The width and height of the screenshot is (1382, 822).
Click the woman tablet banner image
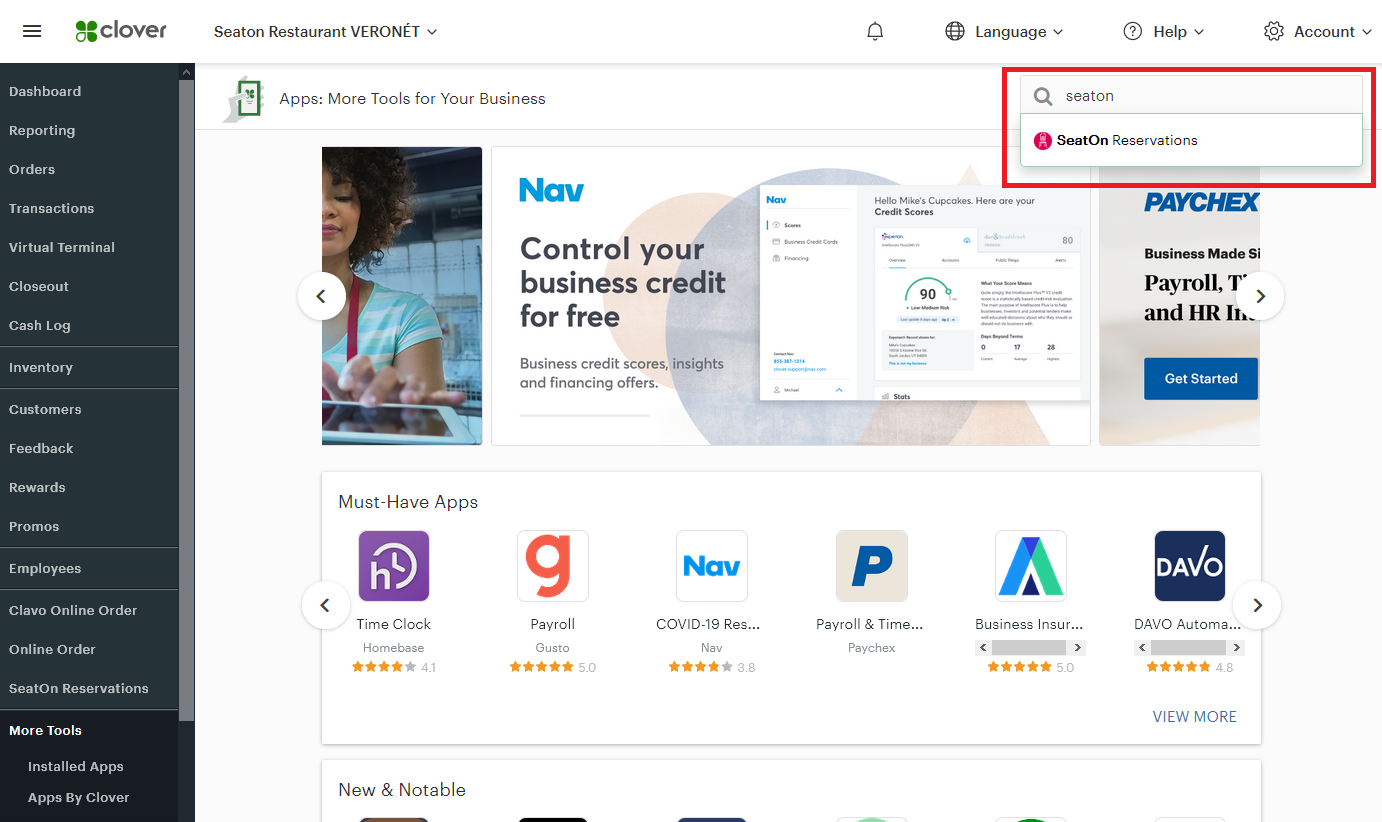point(402,296)
